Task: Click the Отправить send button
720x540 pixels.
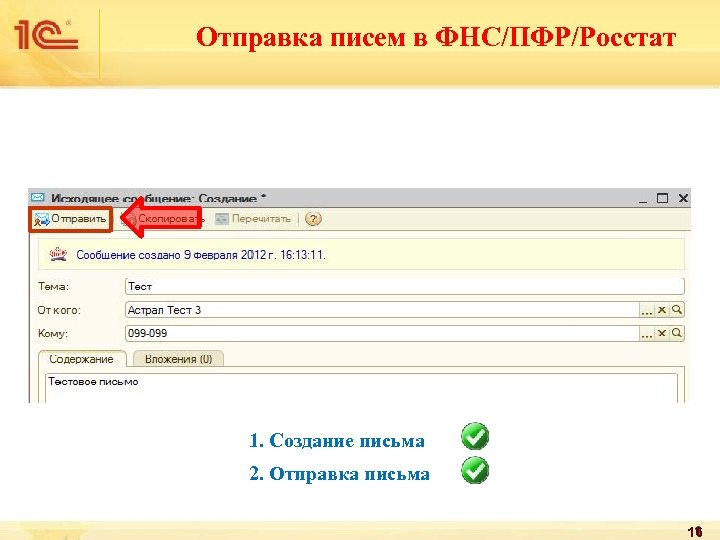Action: tap(70, 219)
